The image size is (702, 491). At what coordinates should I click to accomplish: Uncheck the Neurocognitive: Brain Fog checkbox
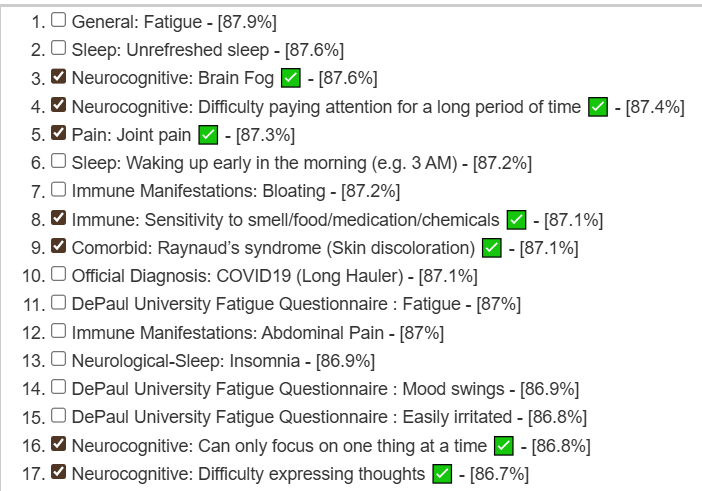click(59, 76)
